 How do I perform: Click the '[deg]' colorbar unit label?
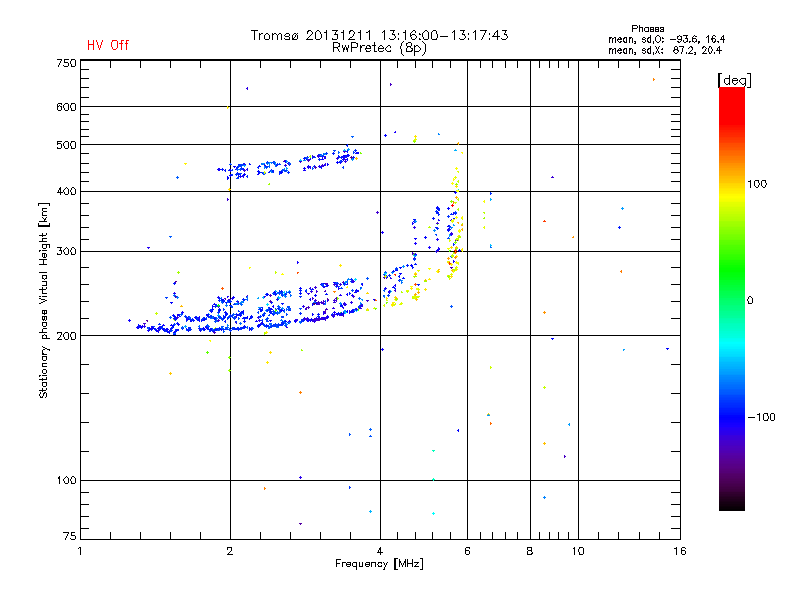(x=734, y=80)
